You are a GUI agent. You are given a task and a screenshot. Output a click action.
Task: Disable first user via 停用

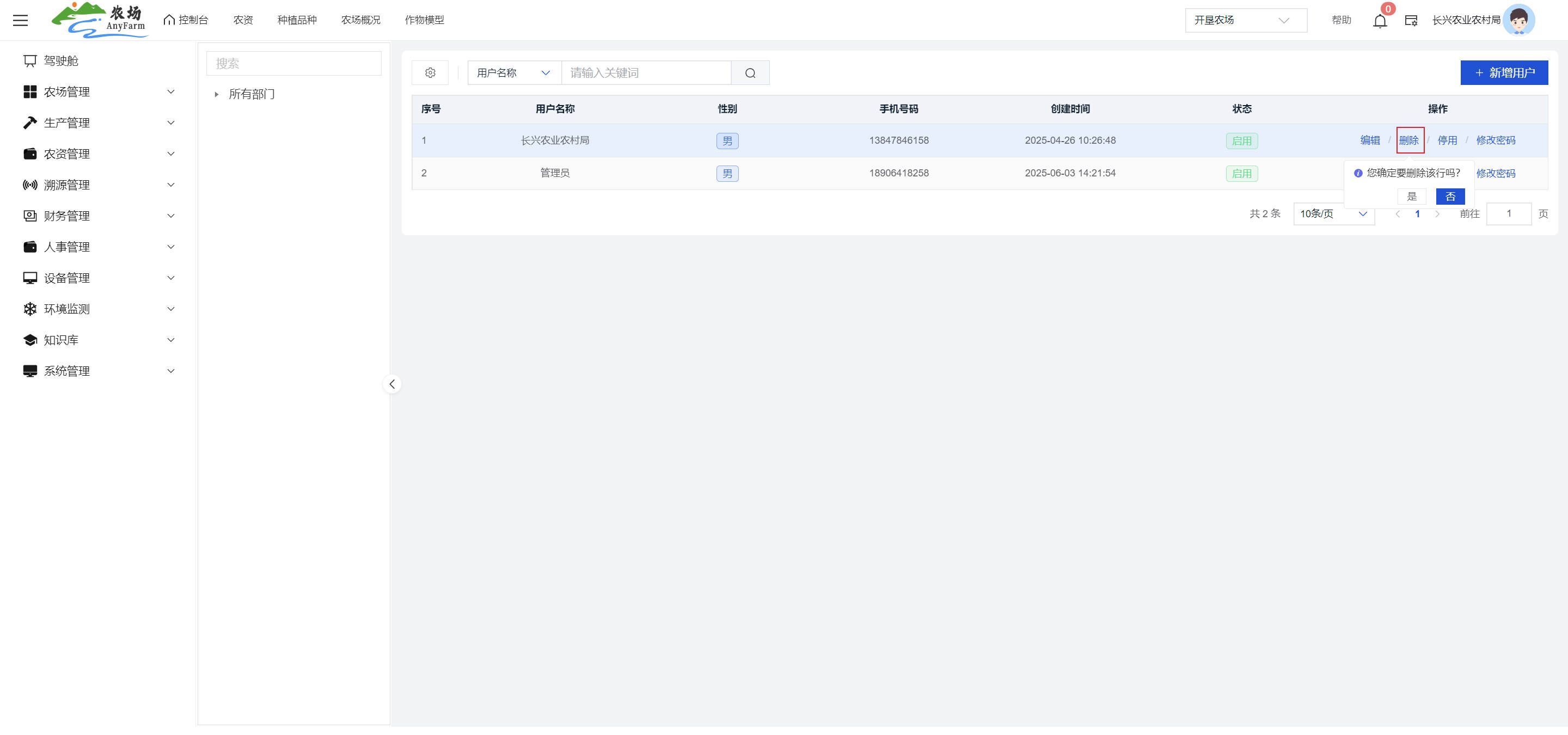point(1447,140)
